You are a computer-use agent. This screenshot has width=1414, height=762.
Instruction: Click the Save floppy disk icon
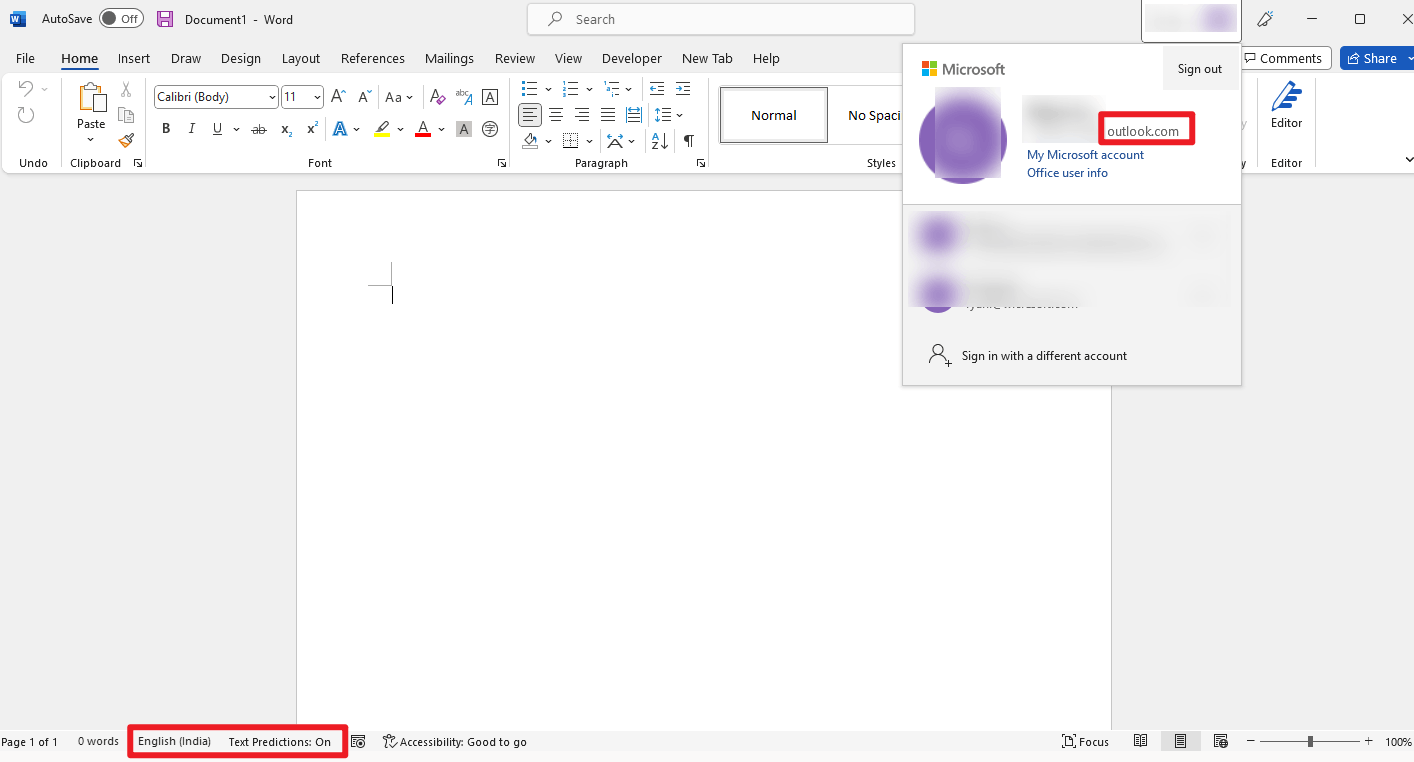[165, 19]
